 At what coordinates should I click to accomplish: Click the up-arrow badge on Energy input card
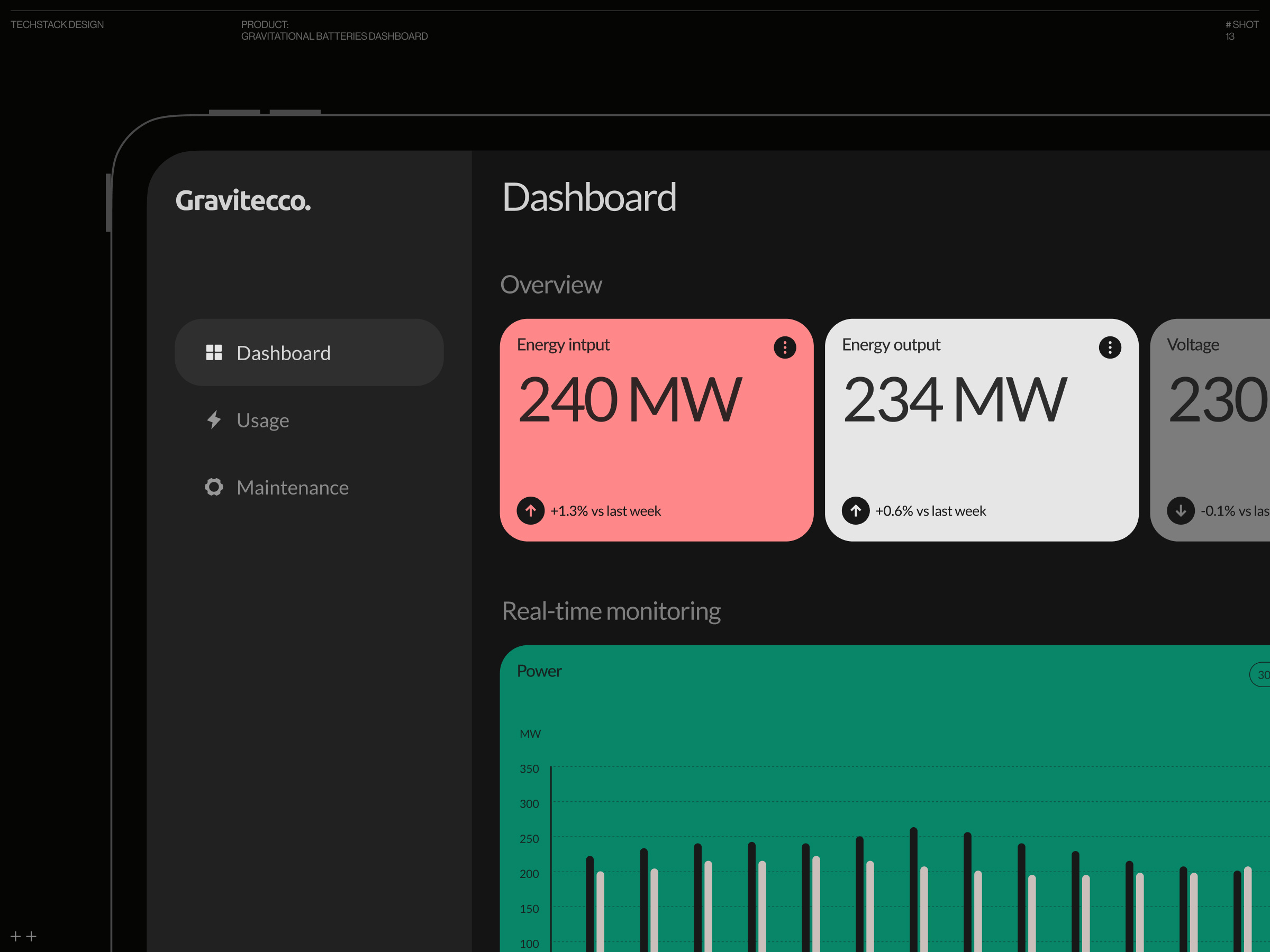click(x=531, y=511)
